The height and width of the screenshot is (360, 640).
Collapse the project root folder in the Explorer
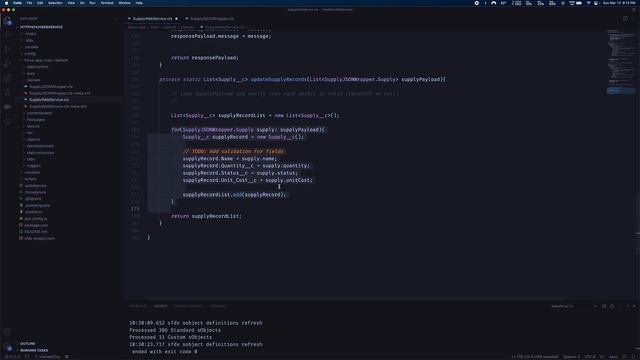[41, 27]
